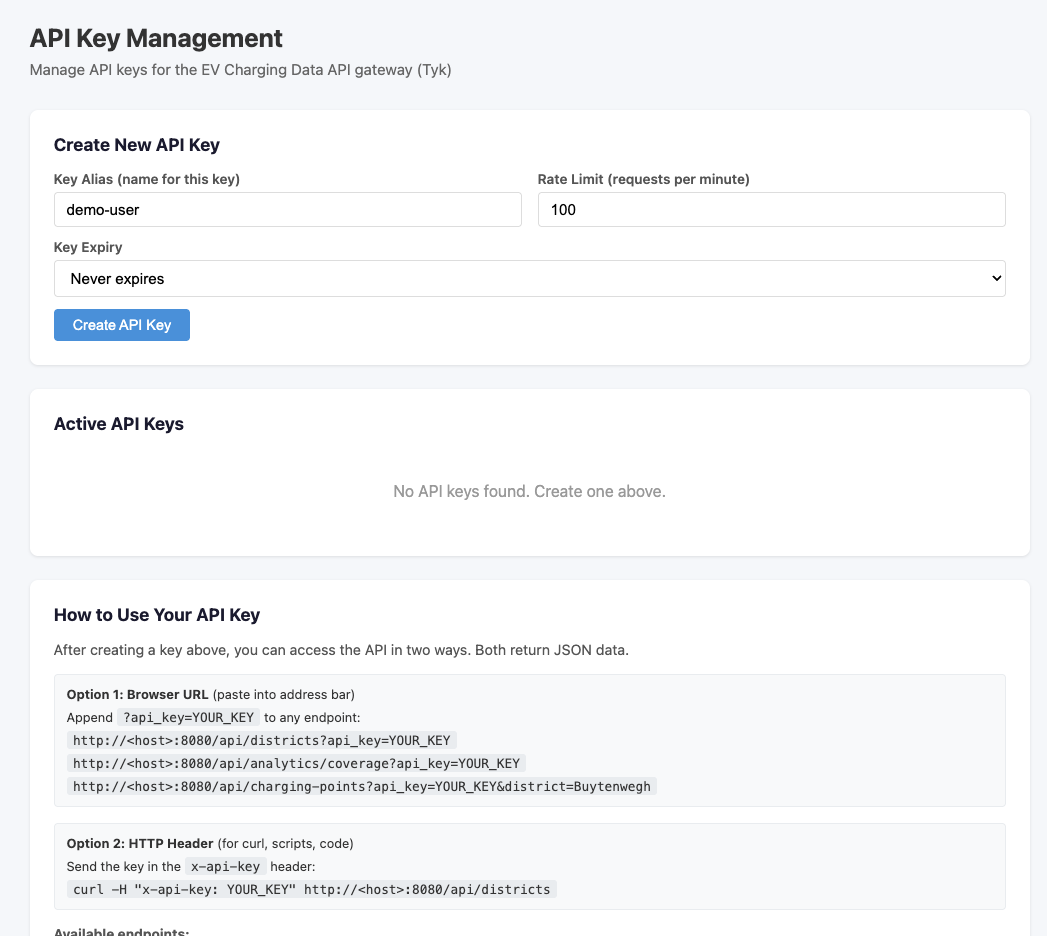Click the Create API Key button
The image size is (1047, 936).
(x=121, y=324)
